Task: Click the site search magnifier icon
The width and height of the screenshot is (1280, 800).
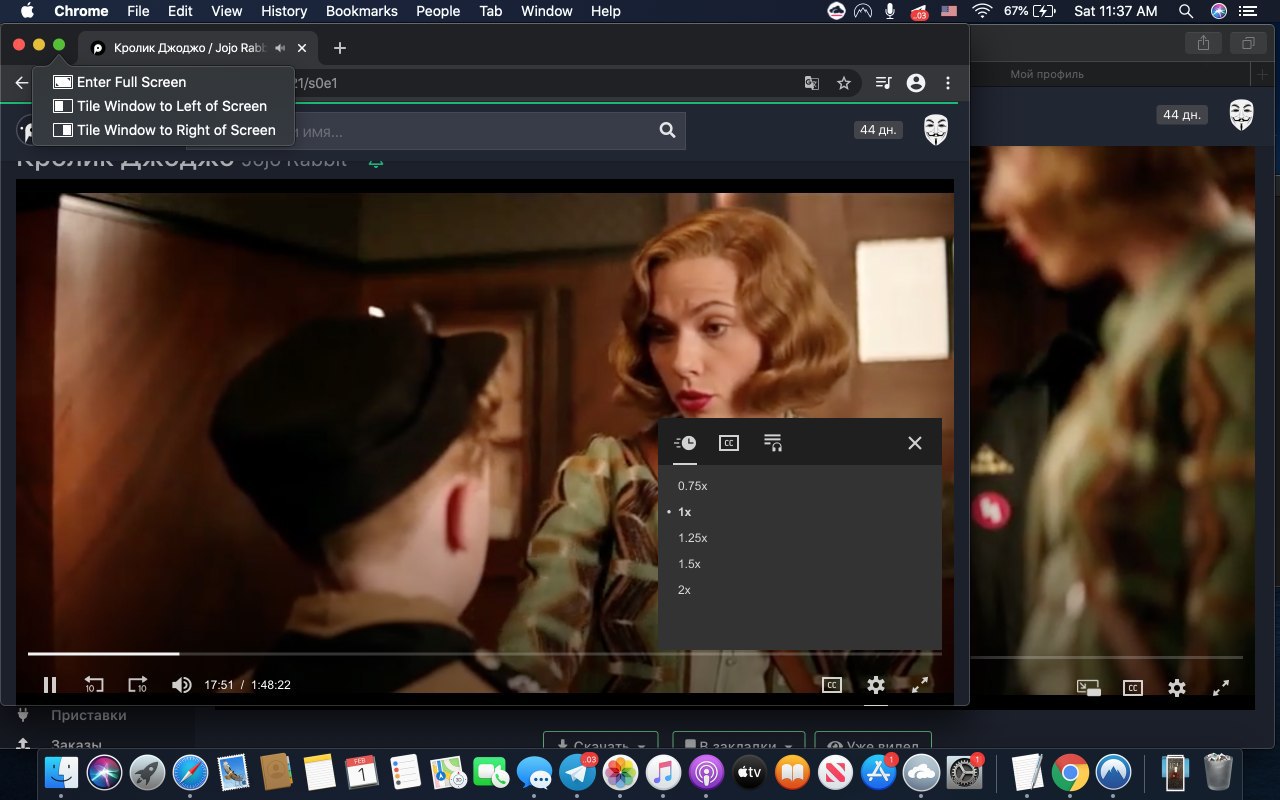Action: coord(667,130)
